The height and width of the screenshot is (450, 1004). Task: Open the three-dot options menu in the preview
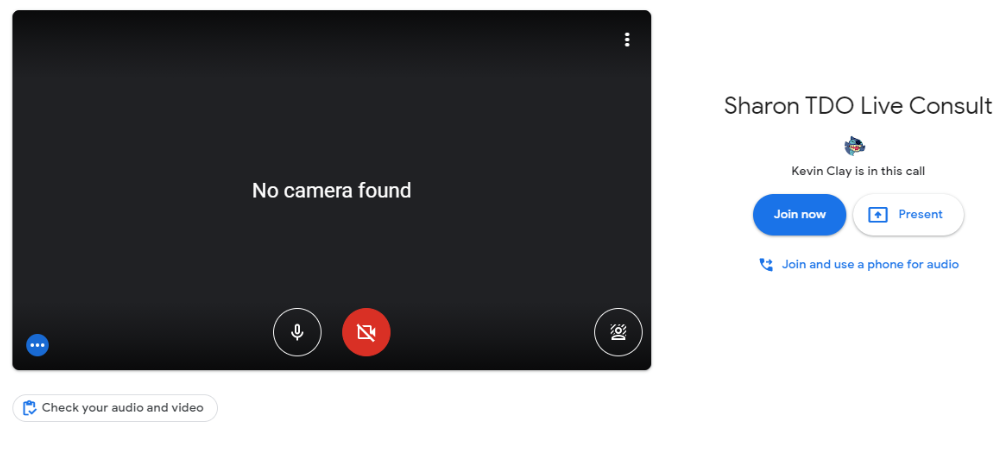click(x=627, y=40)
